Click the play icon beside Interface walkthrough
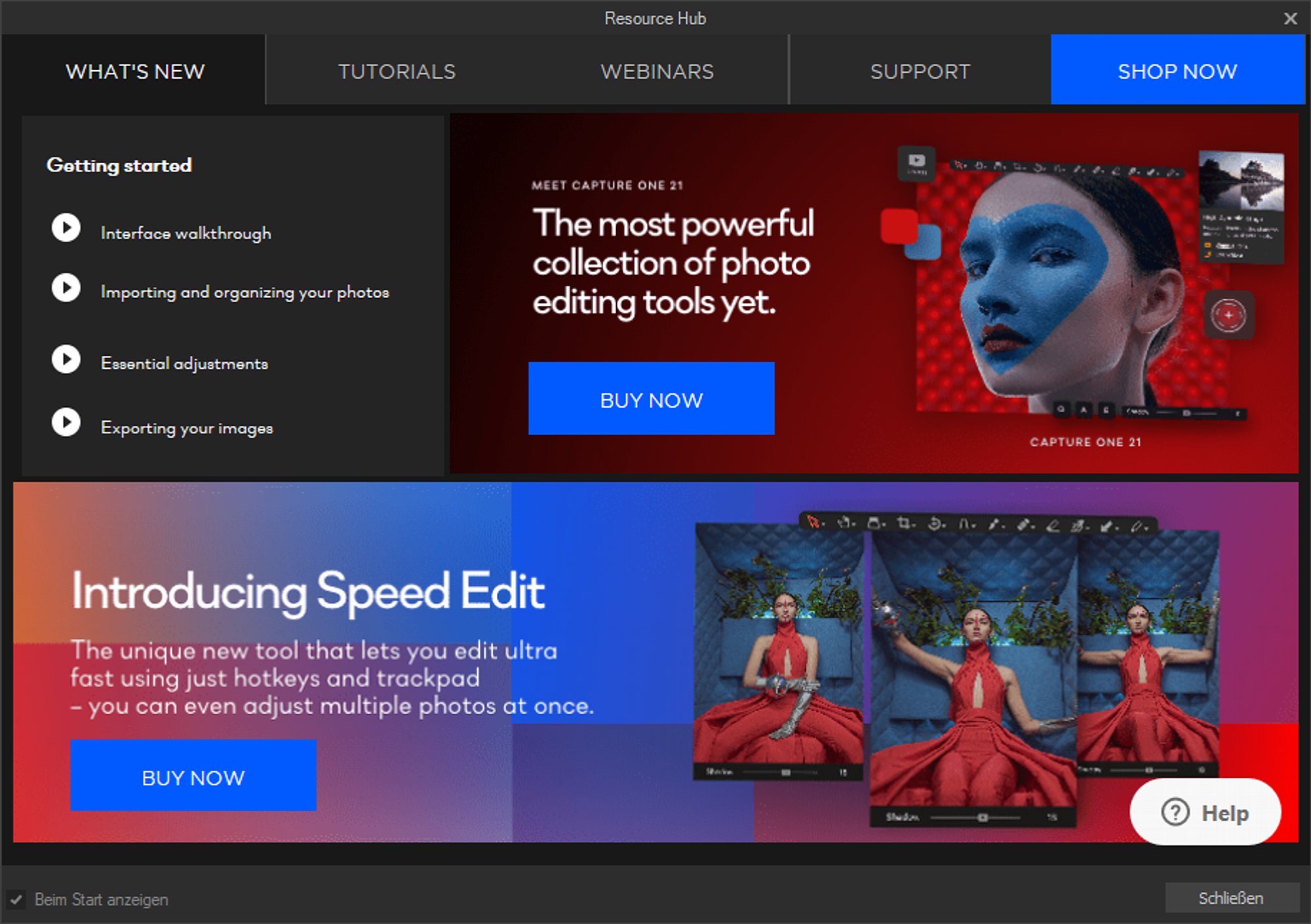1311x924 pixels. coord(66,228)
